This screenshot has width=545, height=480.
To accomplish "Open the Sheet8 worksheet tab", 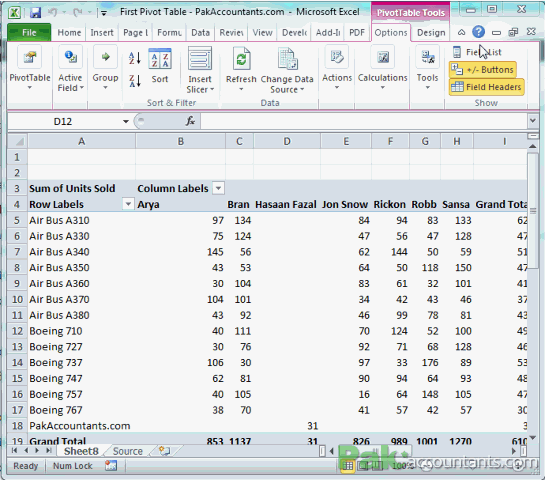I will click(x=81, y=451).
